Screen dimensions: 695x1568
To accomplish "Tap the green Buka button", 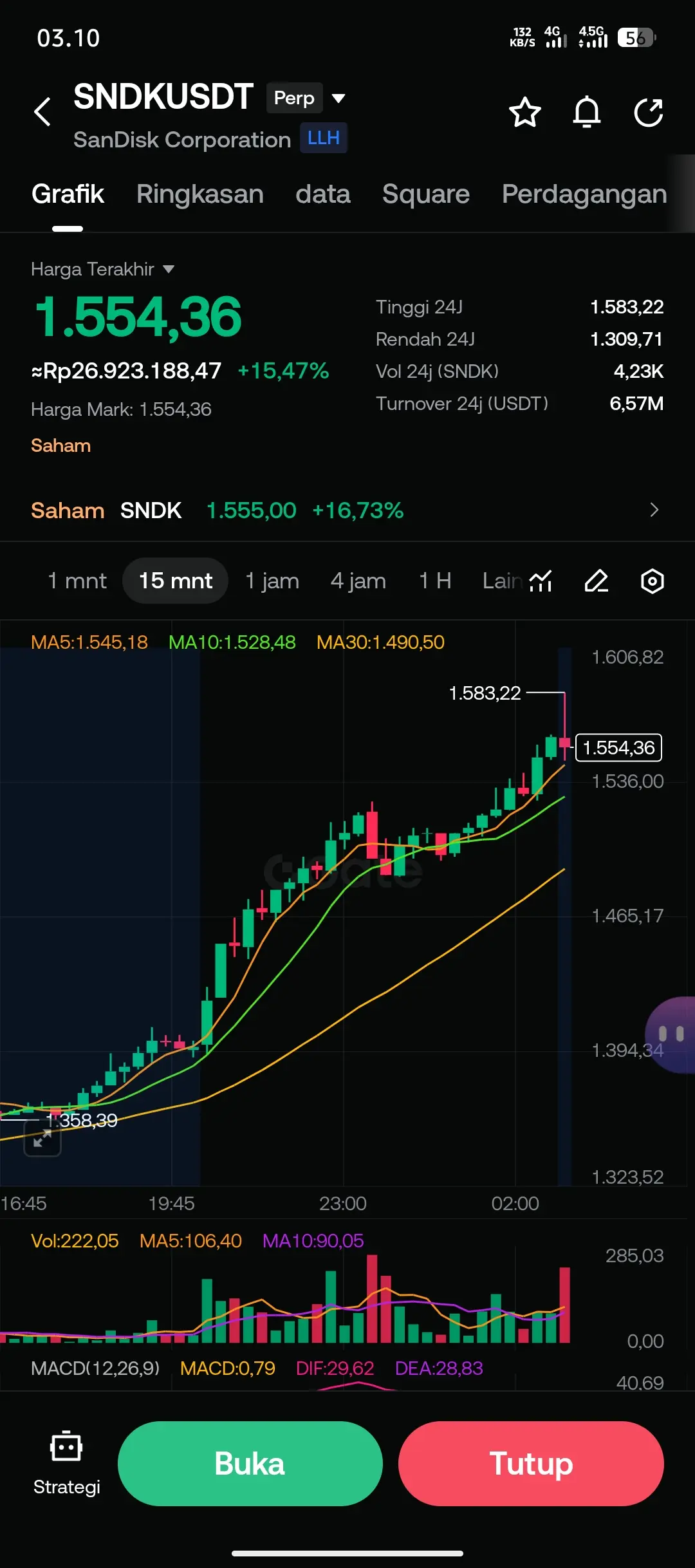I will point(250,1464).
